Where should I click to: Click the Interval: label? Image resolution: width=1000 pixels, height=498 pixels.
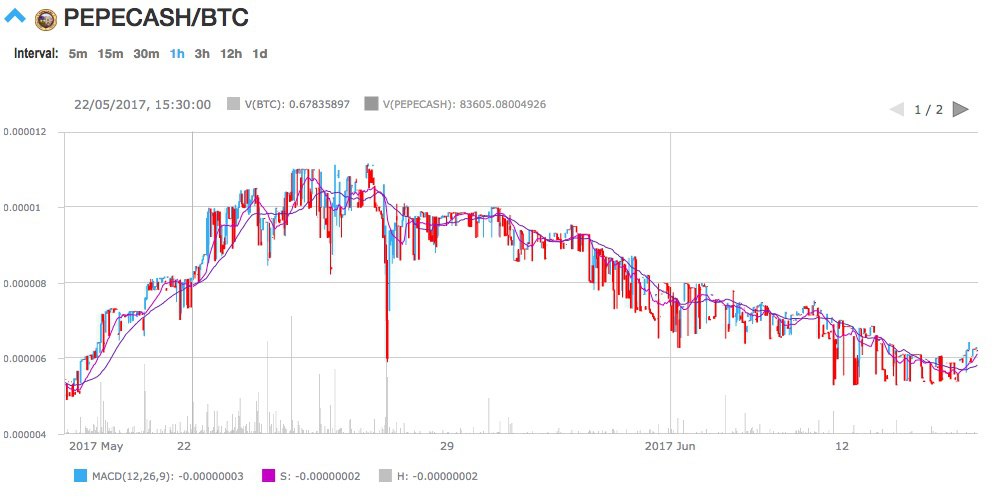click(x=36, y=54)
